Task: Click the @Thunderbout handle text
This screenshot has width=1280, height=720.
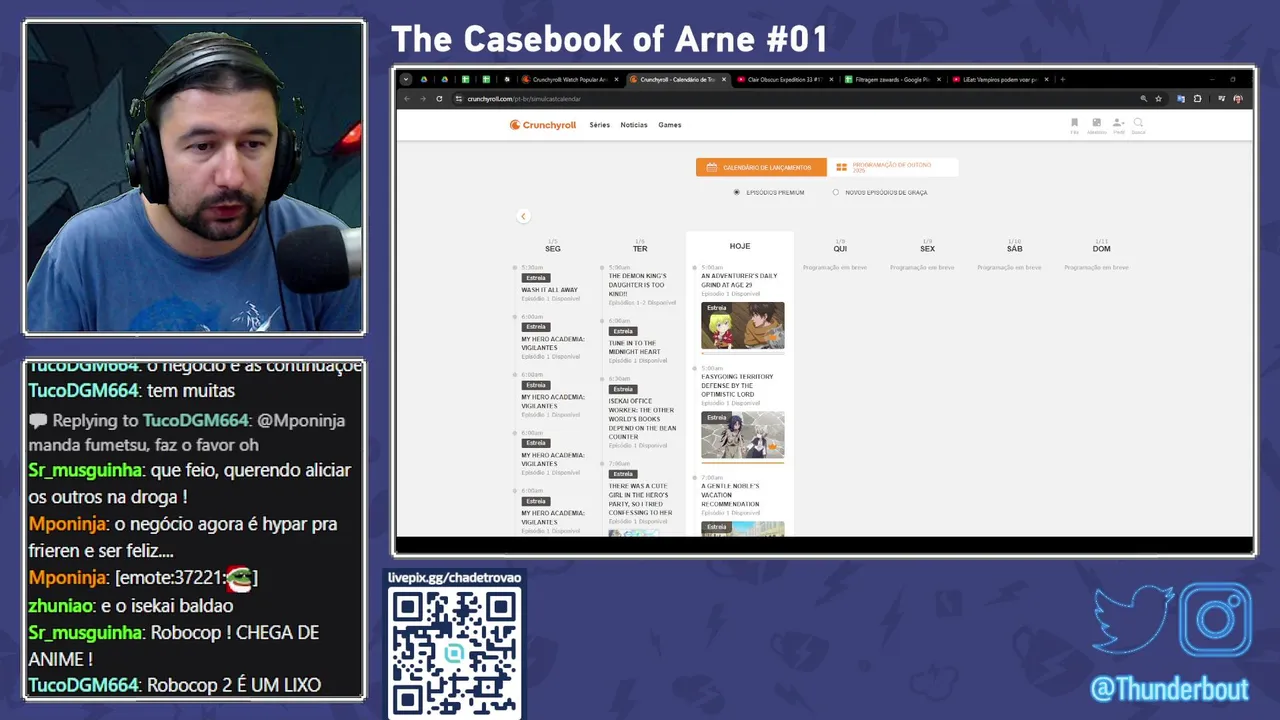Action: pos(1170,690)
